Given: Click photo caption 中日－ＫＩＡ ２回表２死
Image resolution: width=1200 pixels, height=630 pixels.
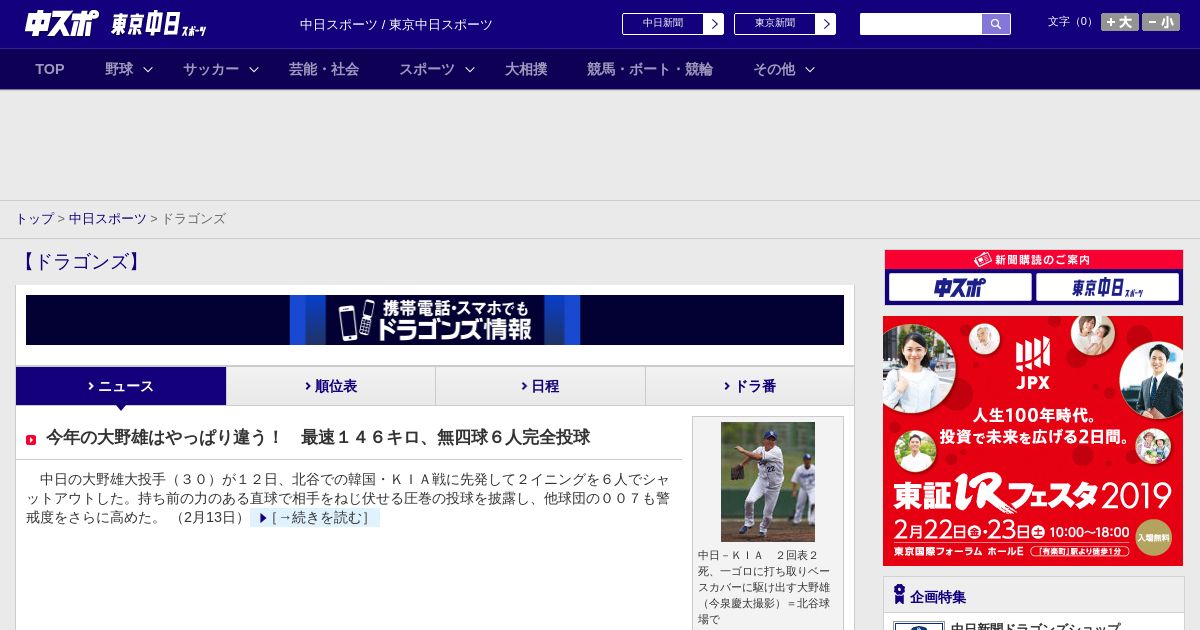Looking at the screenshot, I should coord(764,587).
